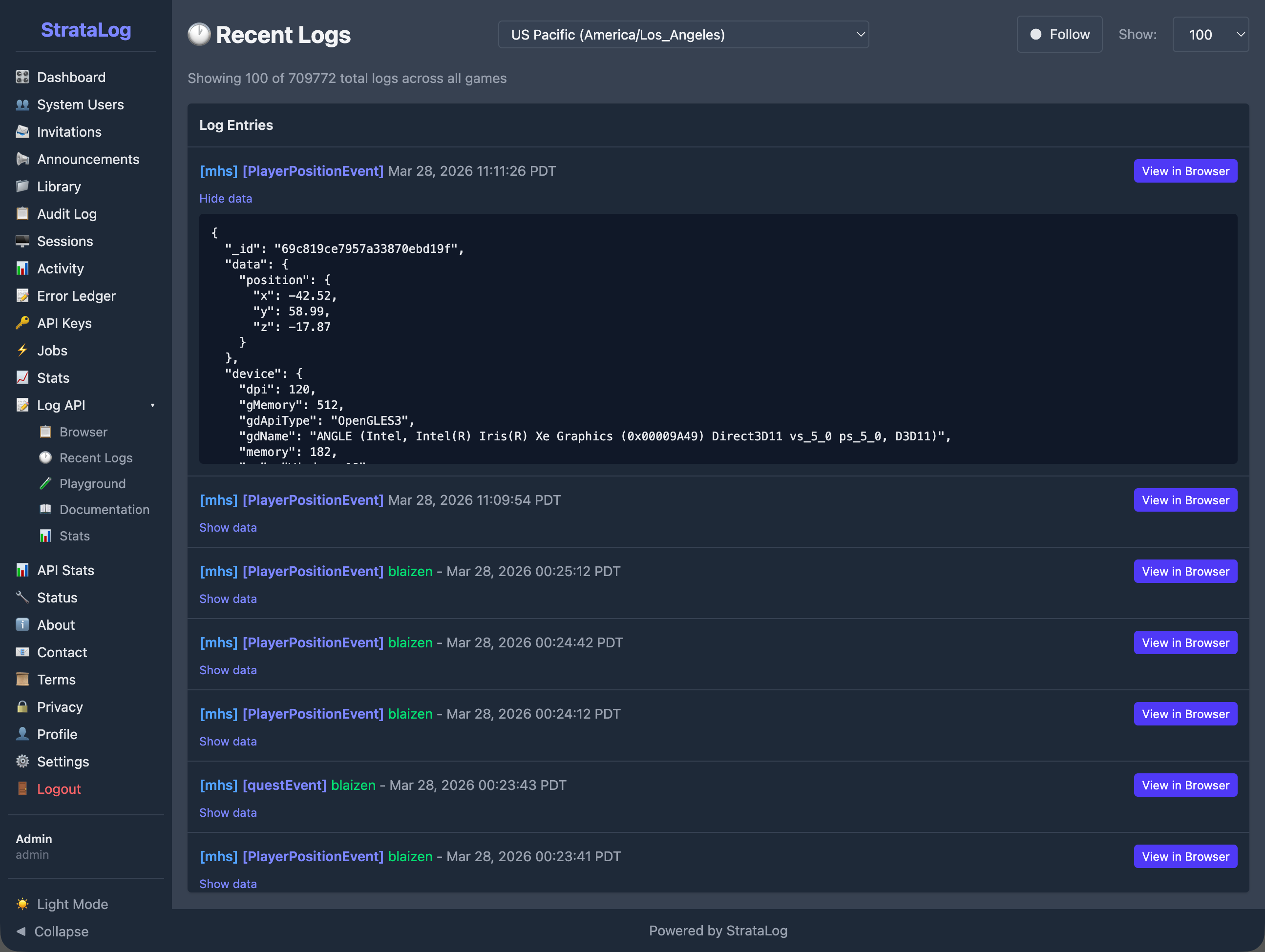The height and width of the screenshot is (952, 1265).
Task: Click the Light Mode sun icon
Action: [22, 904]
